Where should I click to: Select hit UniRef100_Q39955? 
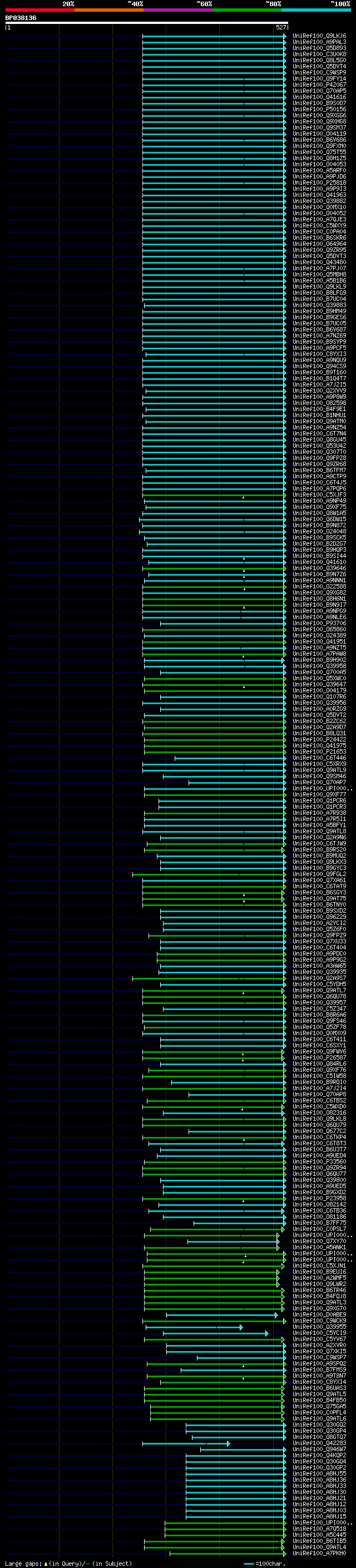coord(319,1327)
